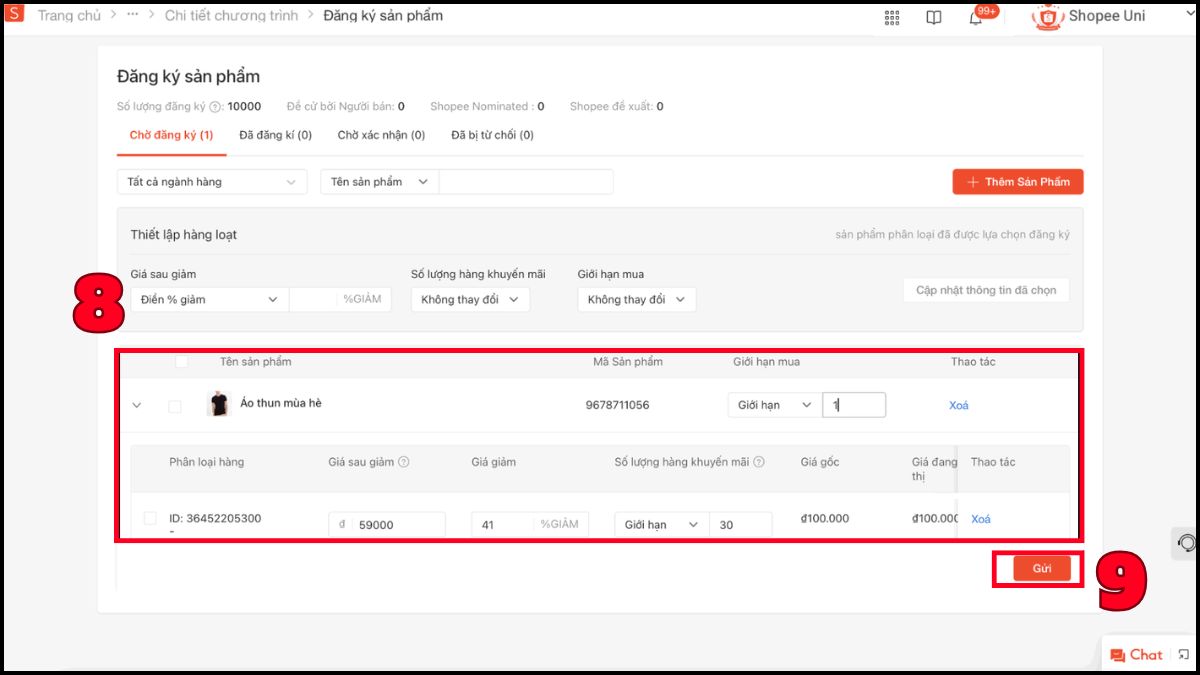Open Giới hạn dropdown in Áo thun mùa hè row
This screenshot has height=675, width=1200.
(x=775, y=405)
